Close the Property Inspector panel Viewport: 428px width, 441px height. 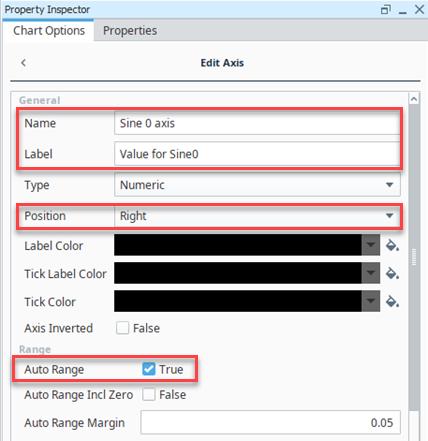pyautogui.click(x=419, y=9)
